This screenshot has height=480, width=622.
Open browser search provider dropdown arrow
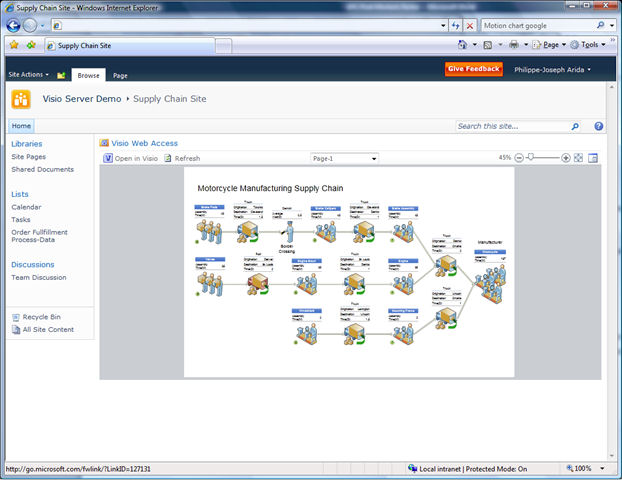click(x=612, y=25)
